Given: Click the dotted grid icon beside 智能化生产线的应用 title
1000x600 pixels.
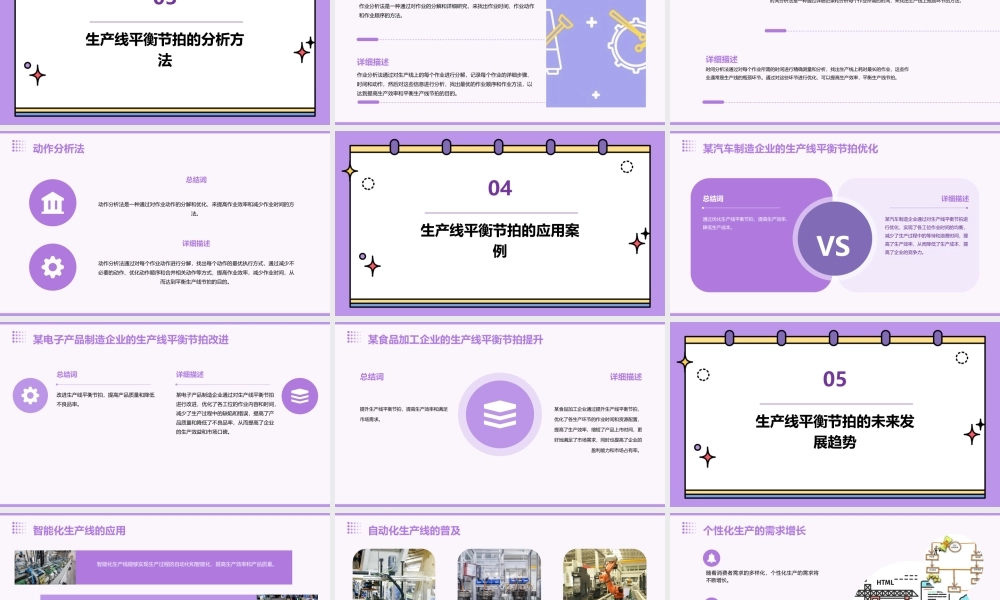Looking at the screenshot, I should coord(18,528).
